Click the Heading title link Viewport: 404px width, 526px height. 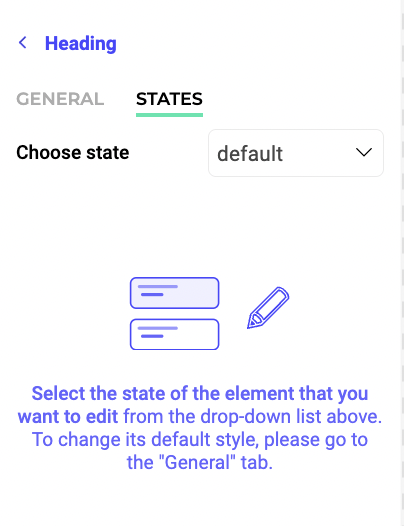tap(81, 44)
